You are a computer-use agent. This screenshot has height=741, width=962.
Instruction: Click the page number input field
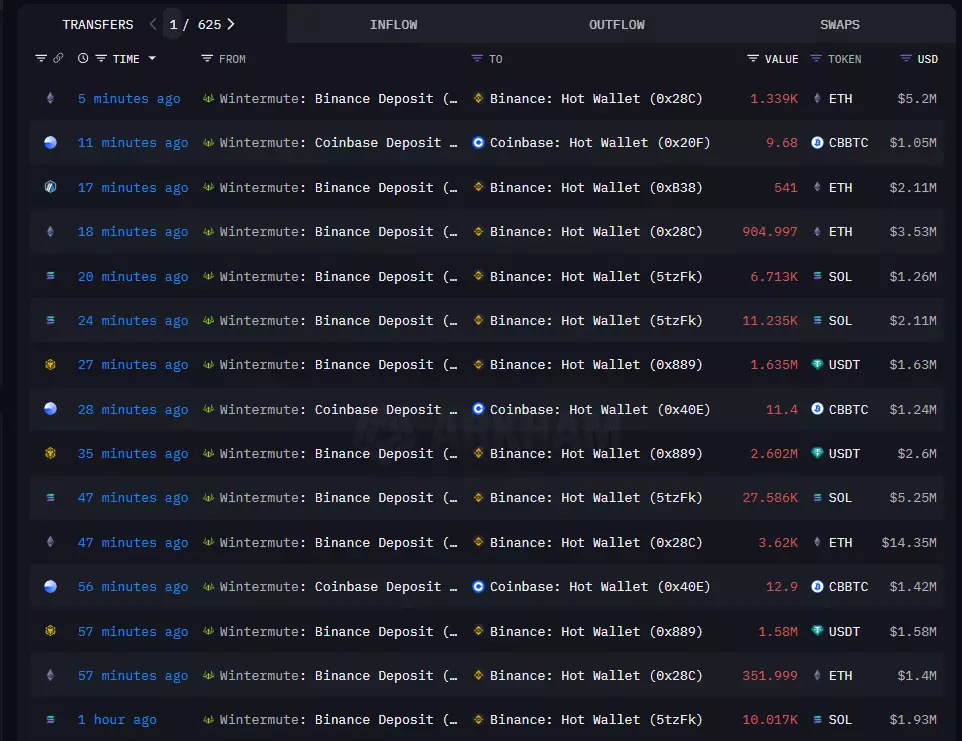pos(174,24)
